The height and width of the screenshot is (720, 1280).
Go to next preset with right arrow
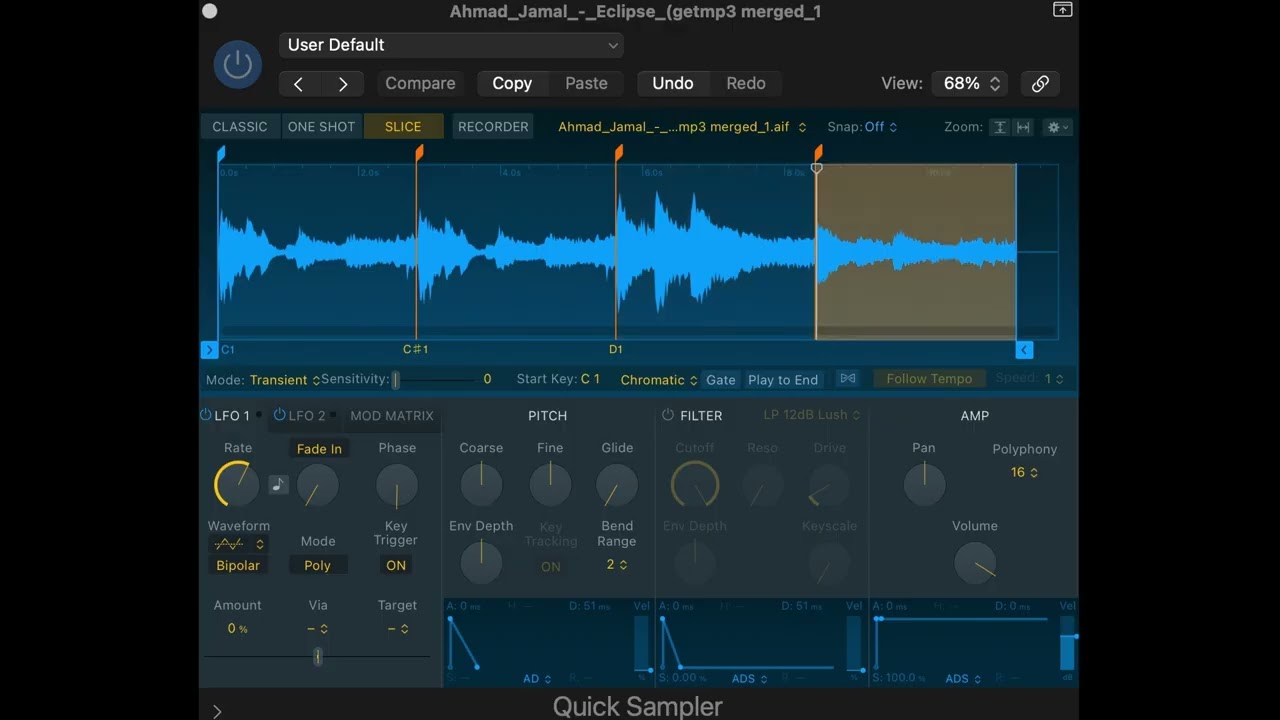(x=343, y=84)
